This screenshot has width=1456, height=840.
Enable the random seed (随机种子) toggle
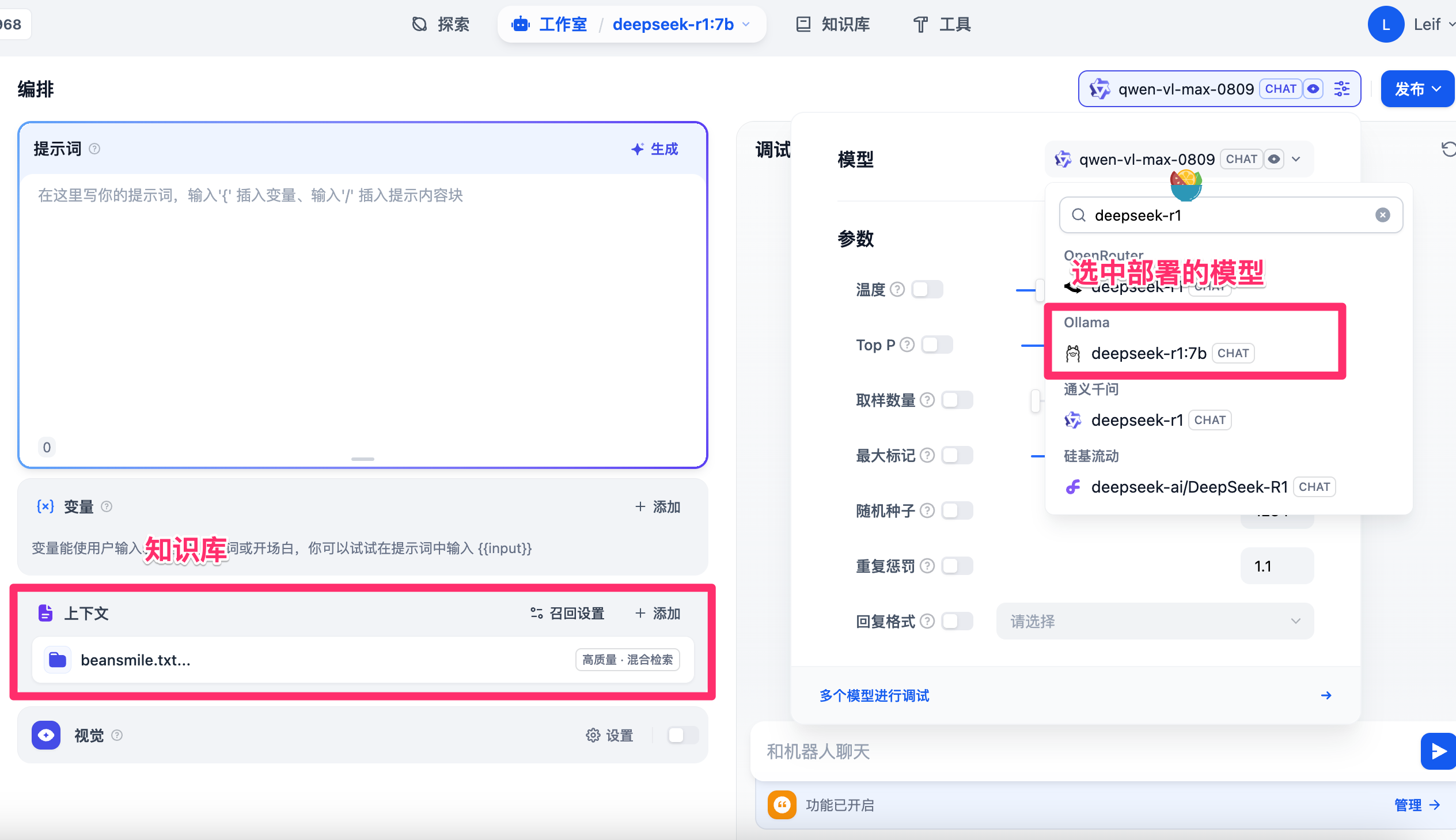[x=957, y=510]
